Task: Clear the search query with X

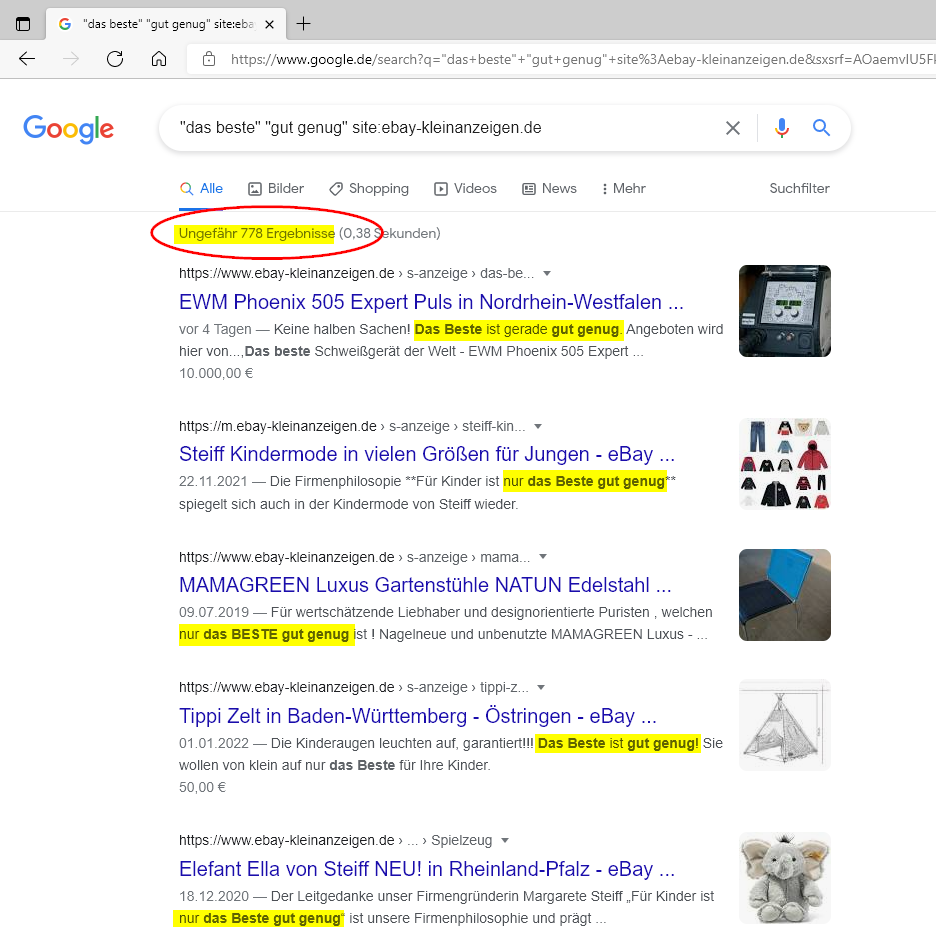Action: [x=733, y=128]
